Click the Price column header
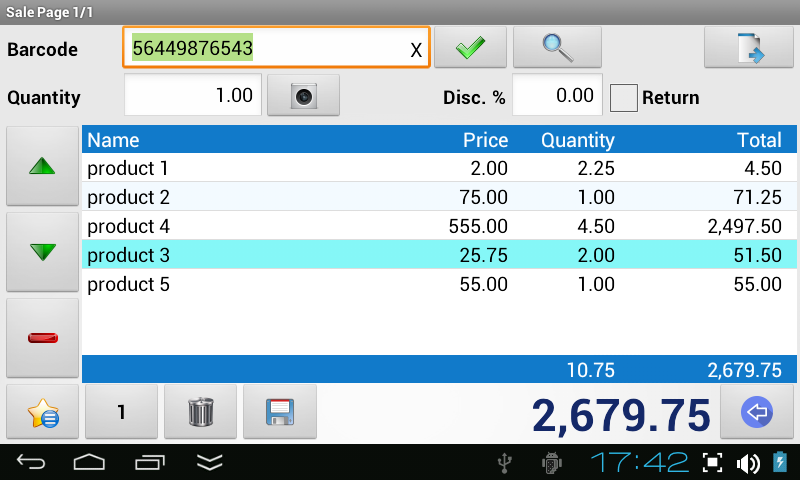Image resolution: width=800 pixels, height=480 pixels. click(485, 140)
